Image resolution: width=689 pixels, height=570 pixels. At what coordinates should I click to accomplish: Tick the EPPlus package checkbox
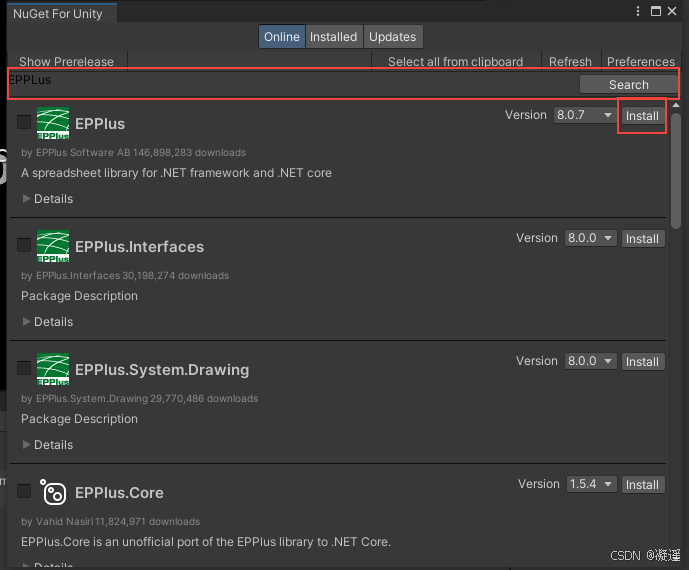(24, 122)
